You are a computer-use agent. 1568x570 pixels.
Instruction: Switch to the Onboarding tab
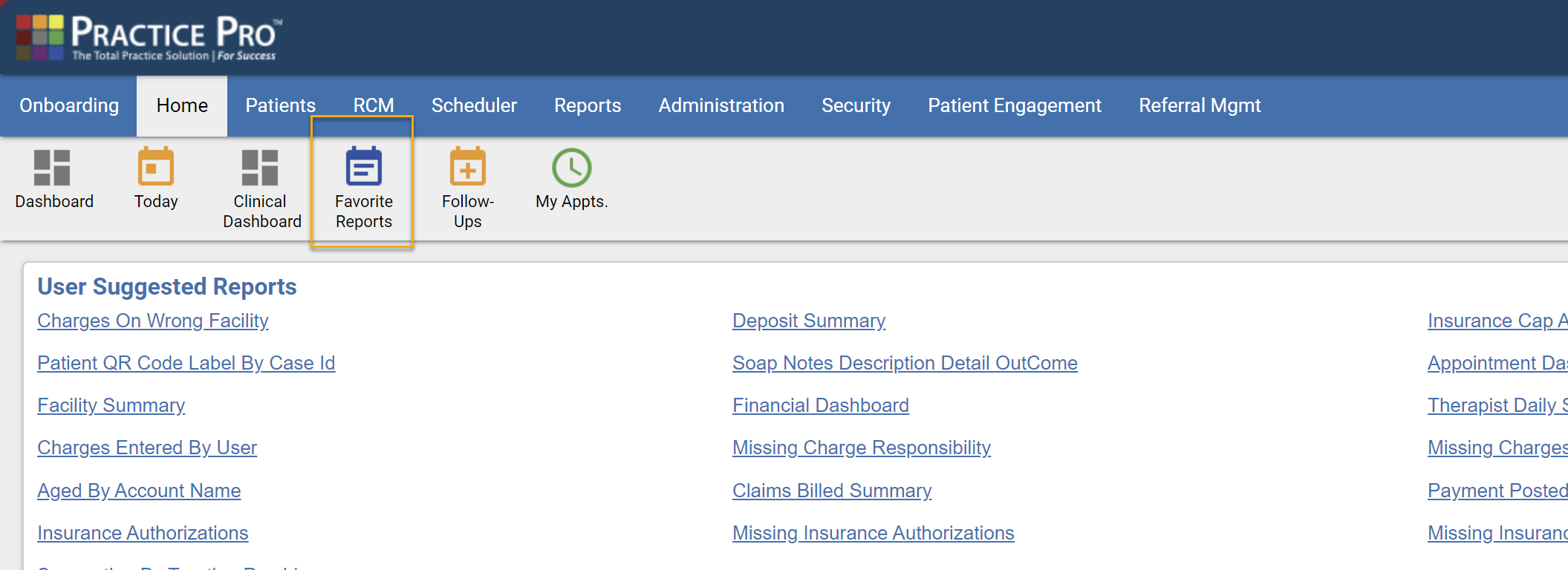tap(69, 105)
